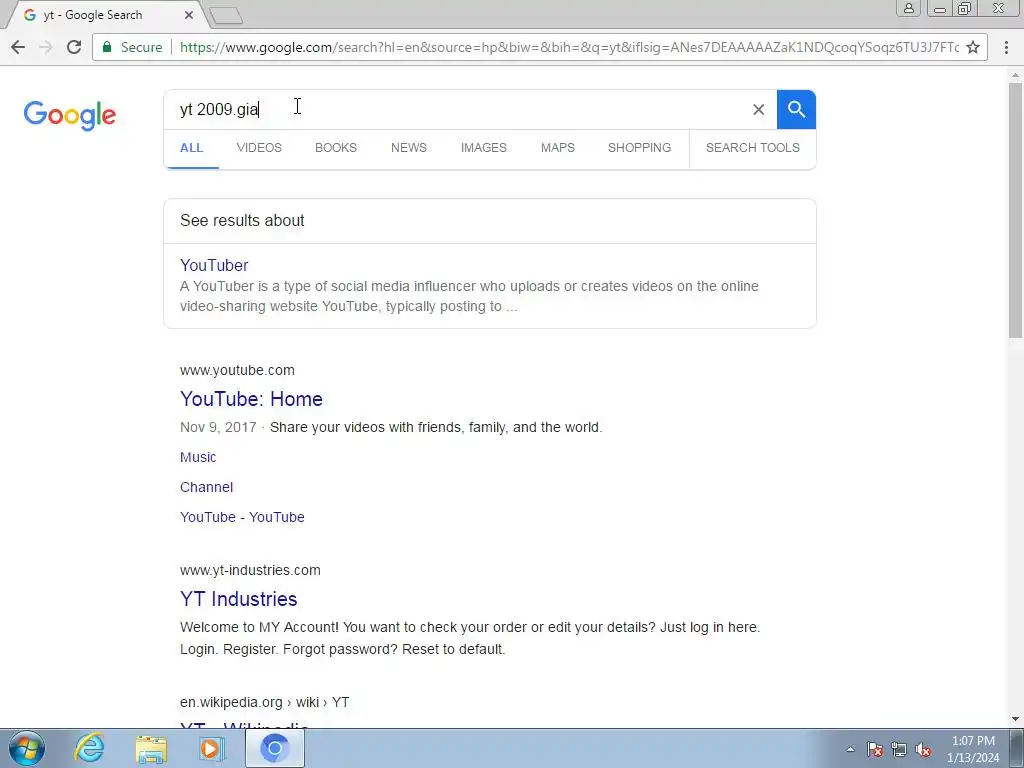Switch to the IMAGES tab
This screenshot has height=768, width=1024.
click(484, 148)
